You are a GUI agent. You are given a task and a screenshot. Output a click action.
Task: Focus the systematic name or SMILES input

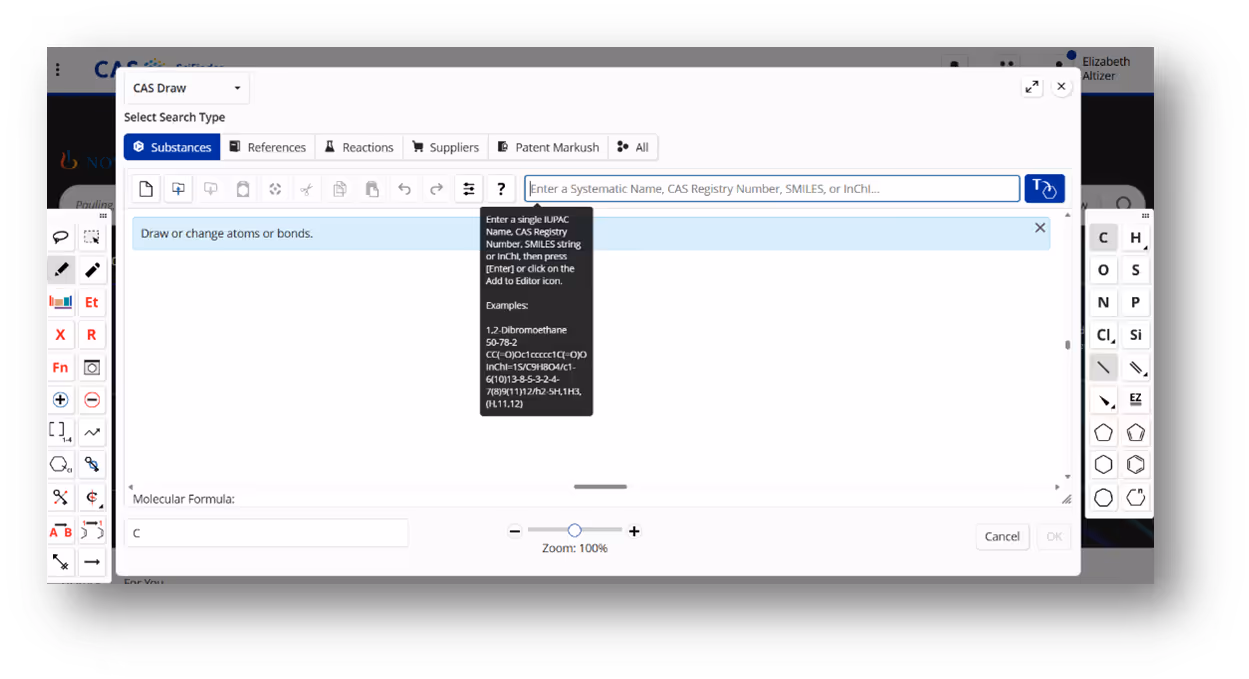pyautogui.click(x=772, y=189)
